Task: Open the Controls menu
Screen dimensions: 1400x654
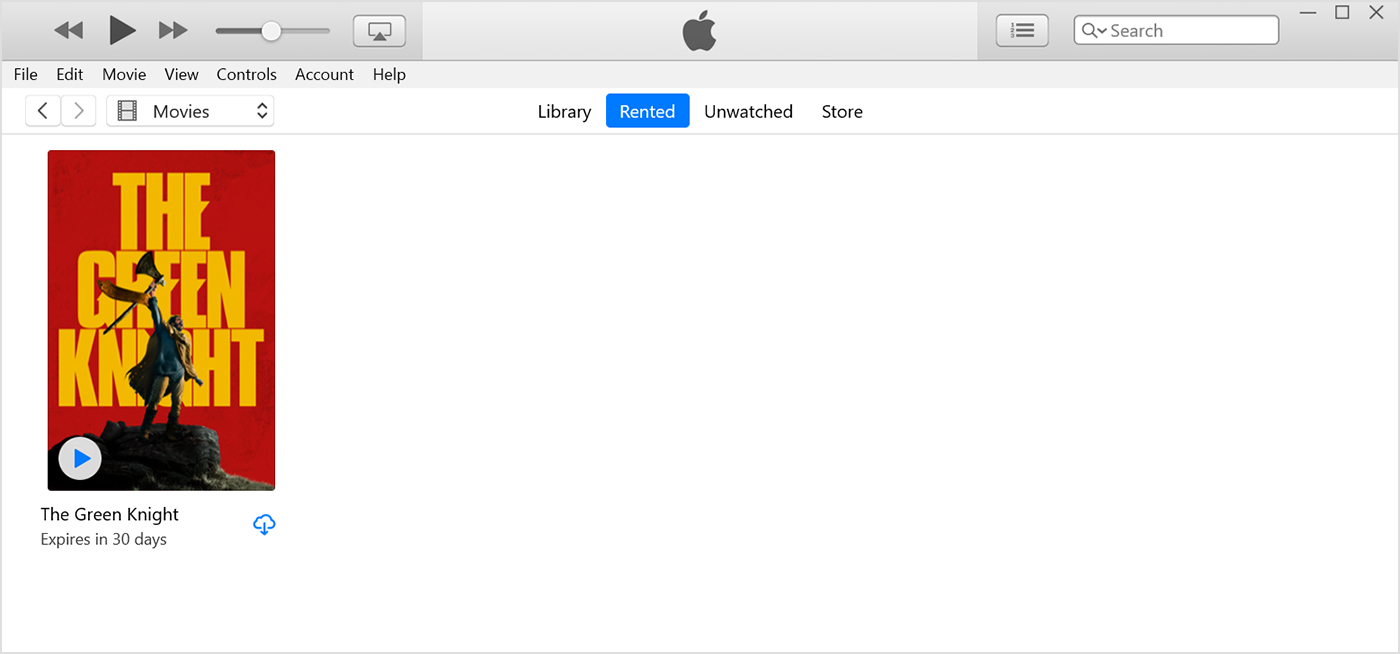Action: (x=246, y=74)
